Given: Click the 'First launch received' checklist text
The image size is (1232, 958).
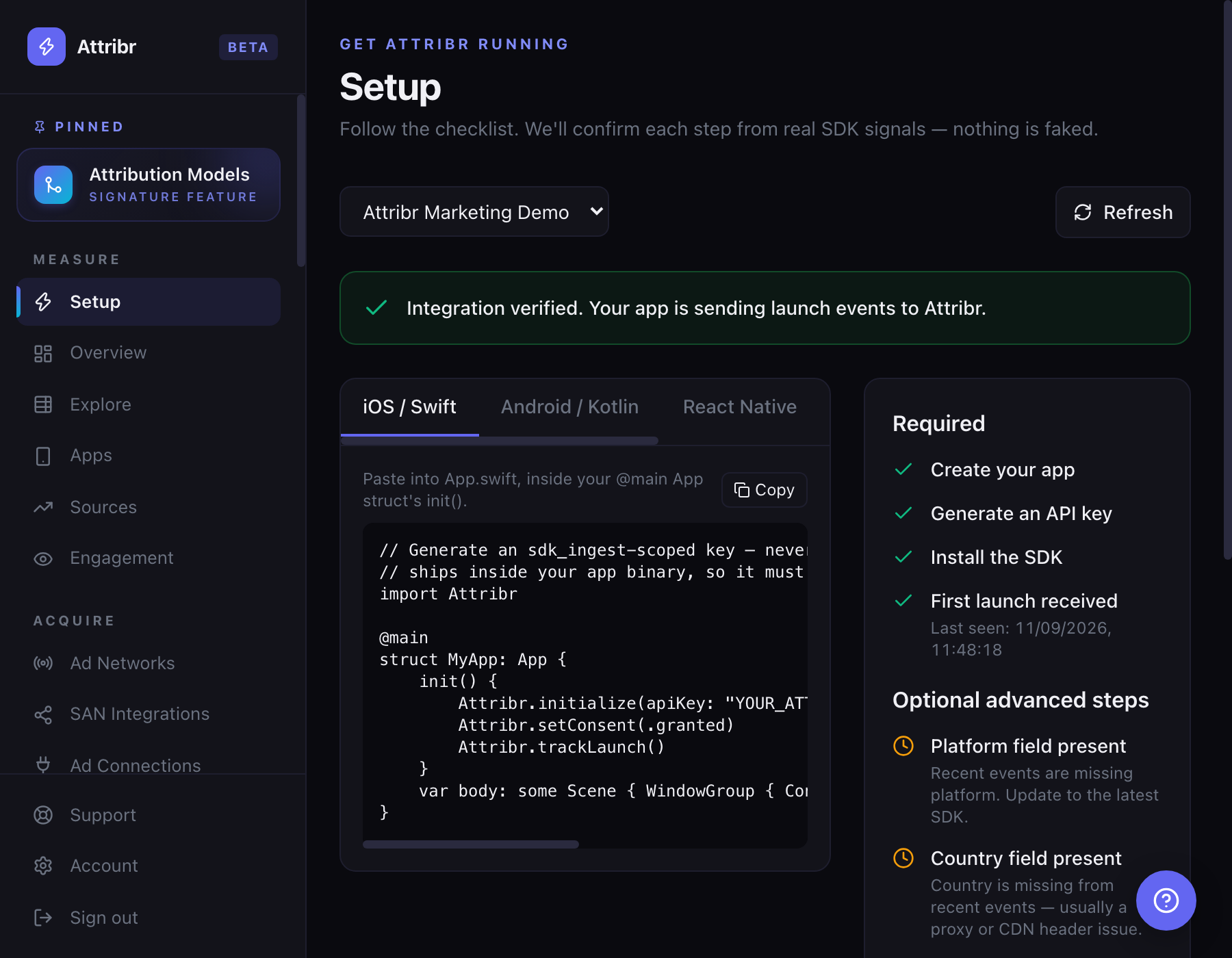Looking at the screenshot, I should tap(1024, 601).
